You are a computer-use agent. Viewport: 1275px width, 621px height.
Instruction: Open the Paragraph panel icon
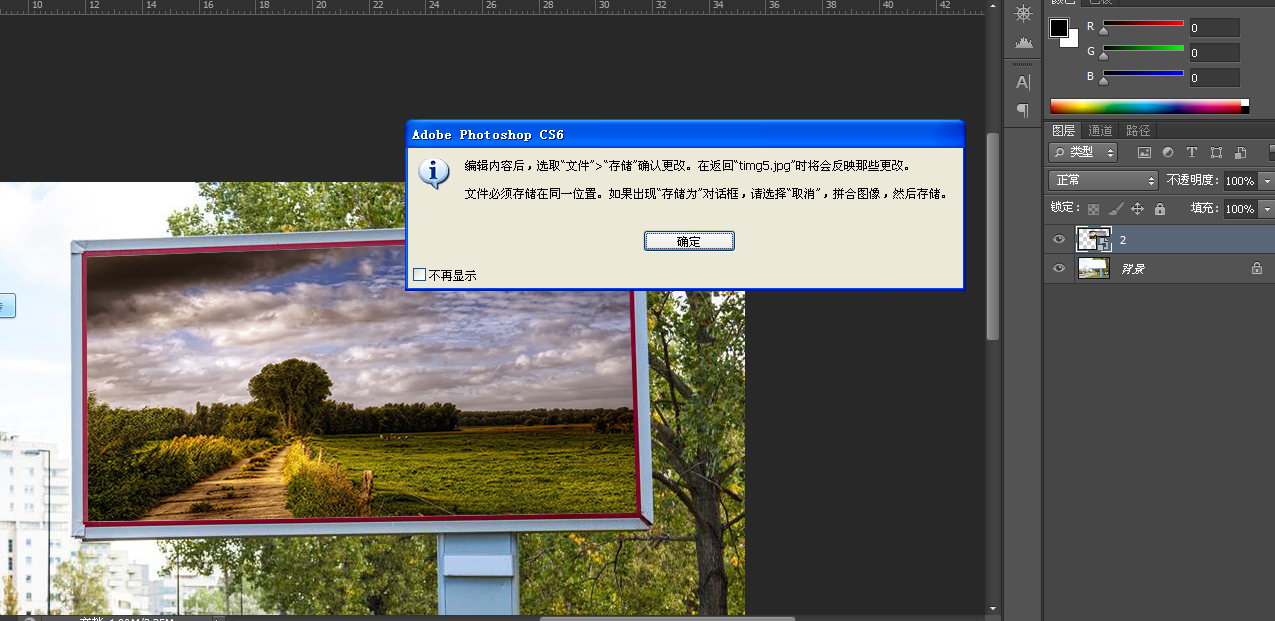coord(1023,110)
